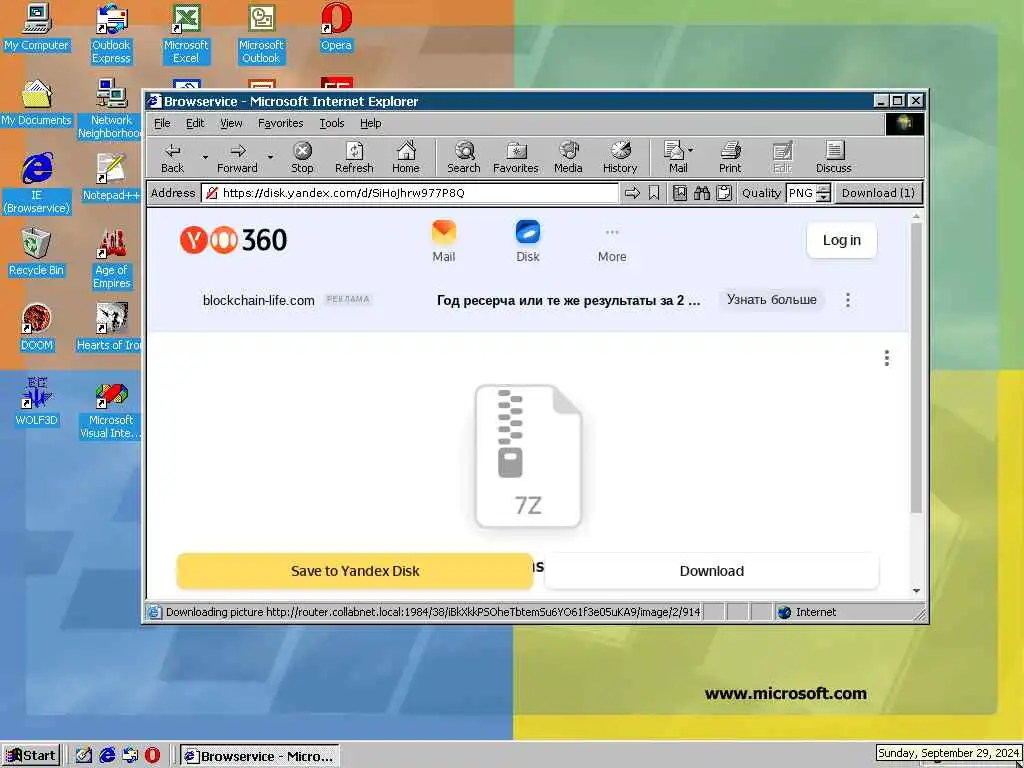Click the binoculars find icon
This screenshot has width=1024, height=768.
701,193
